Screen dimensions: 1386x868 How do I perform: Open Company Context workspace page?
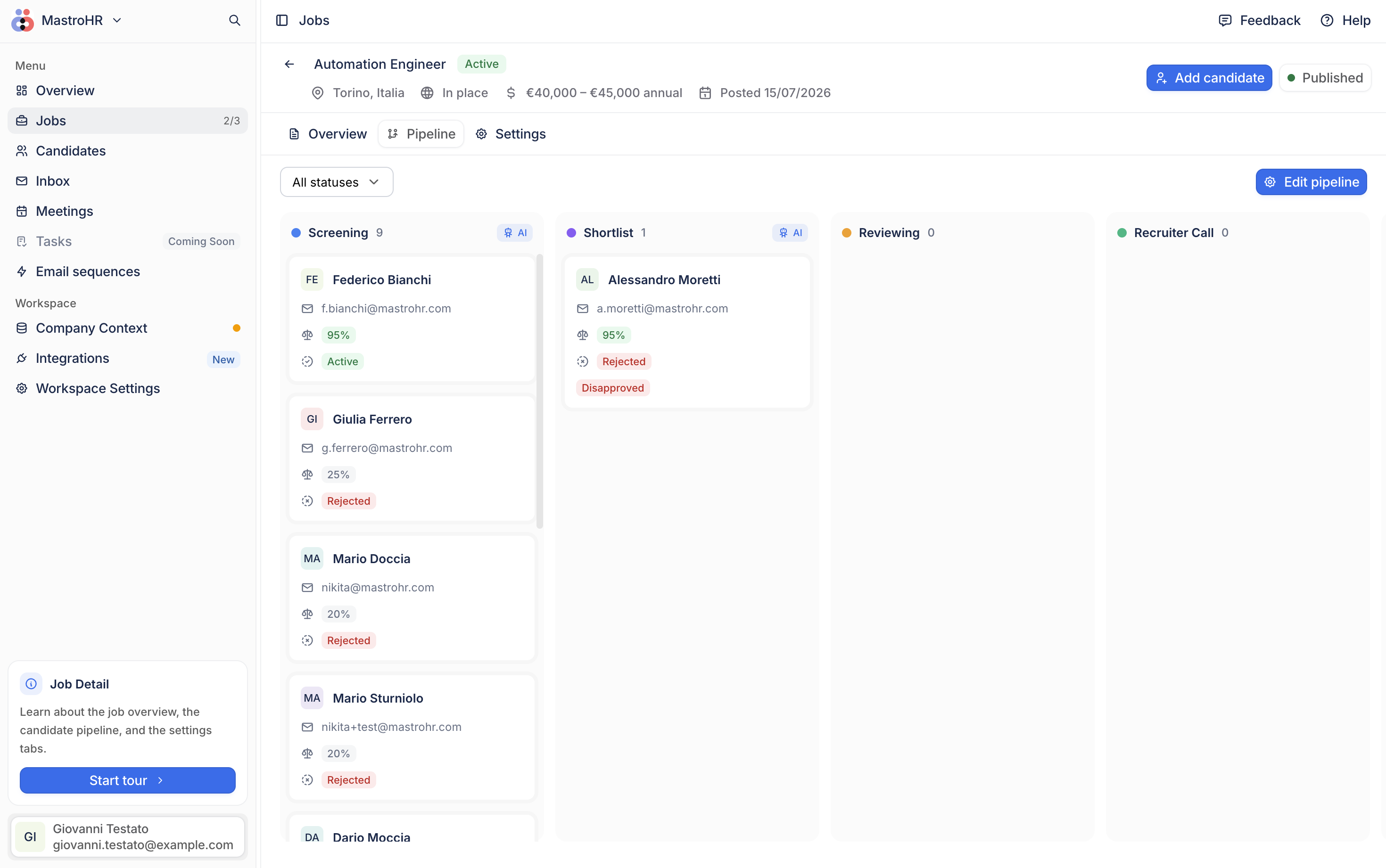[x=127, y=328]
